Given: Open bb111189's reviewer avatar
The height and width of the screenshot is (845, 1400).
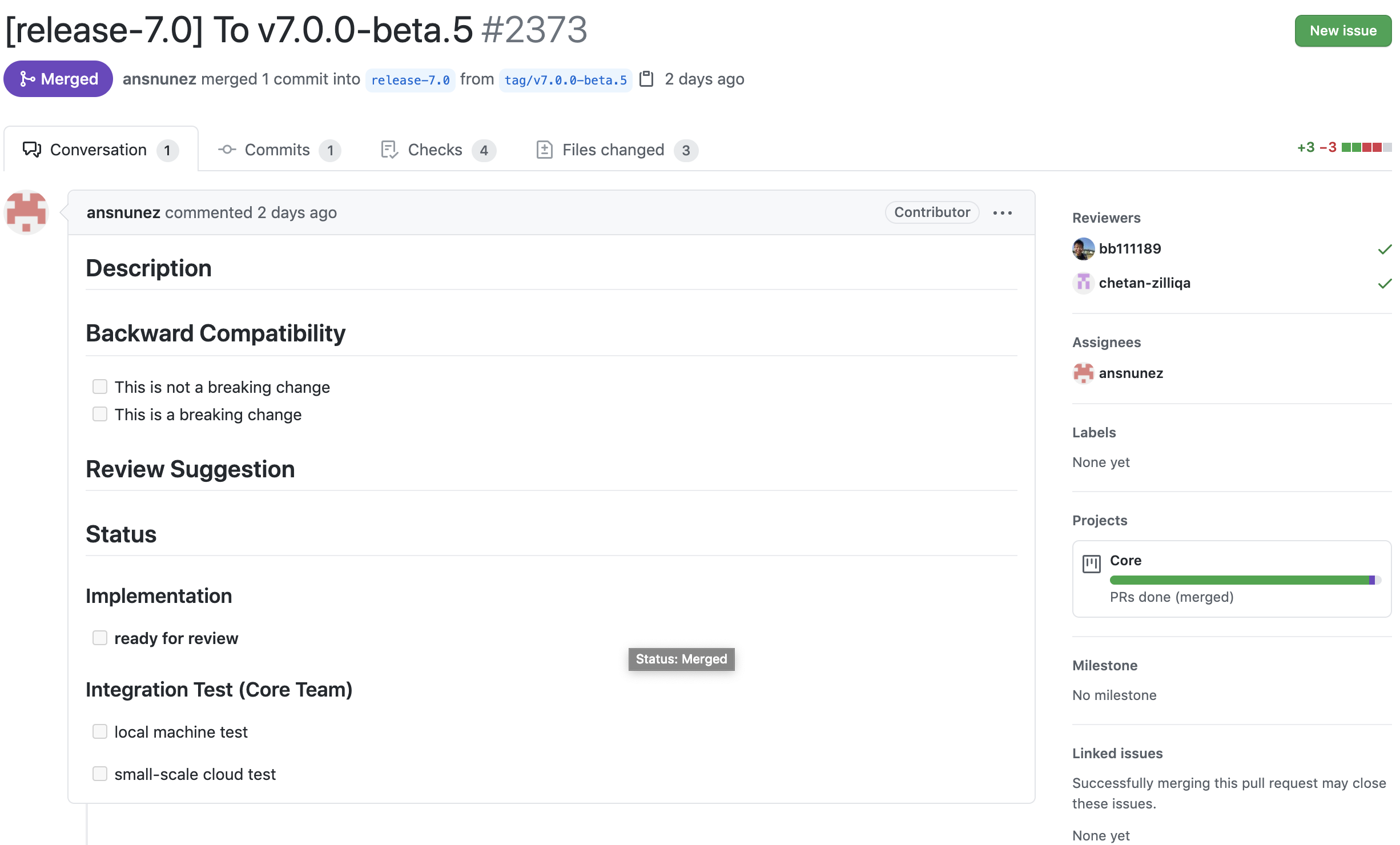Looking at the screenshot, I should pos(1083,249).
